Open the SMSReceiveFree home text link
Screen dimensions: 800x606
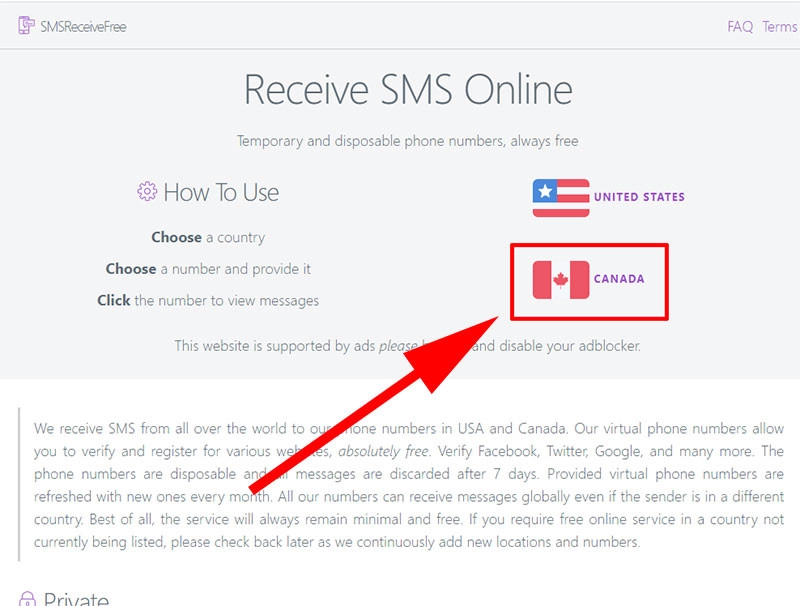pyautogui.click(x=83, y=27)
